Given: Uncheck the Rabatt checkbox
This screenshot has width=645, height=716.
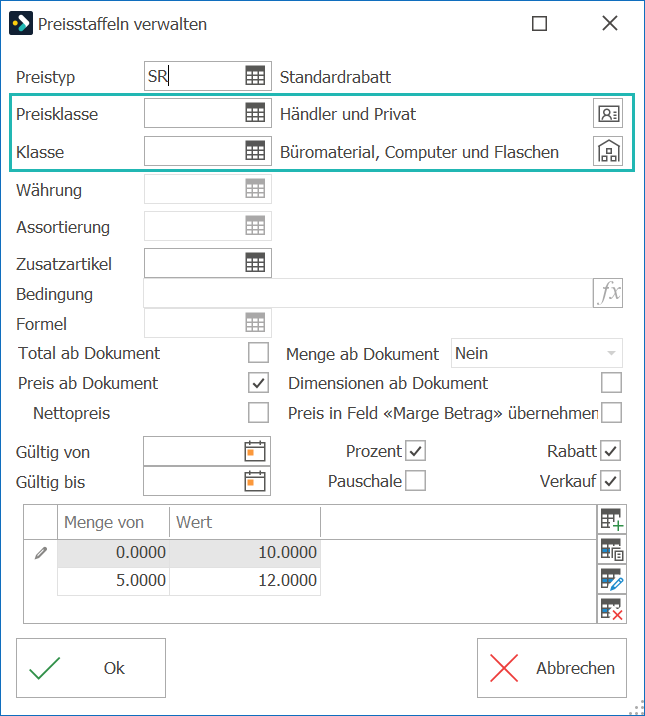Looking at the screenshot, I should point(610,451).
